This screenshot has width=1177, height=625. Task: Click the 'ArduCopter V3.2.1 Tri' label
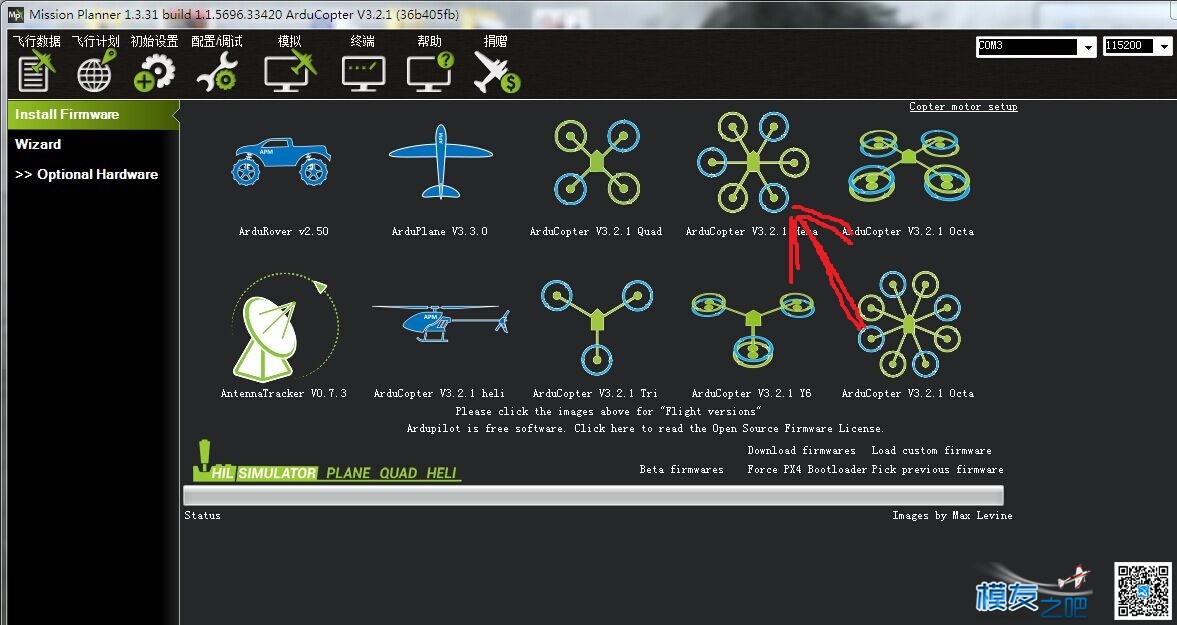595,393
